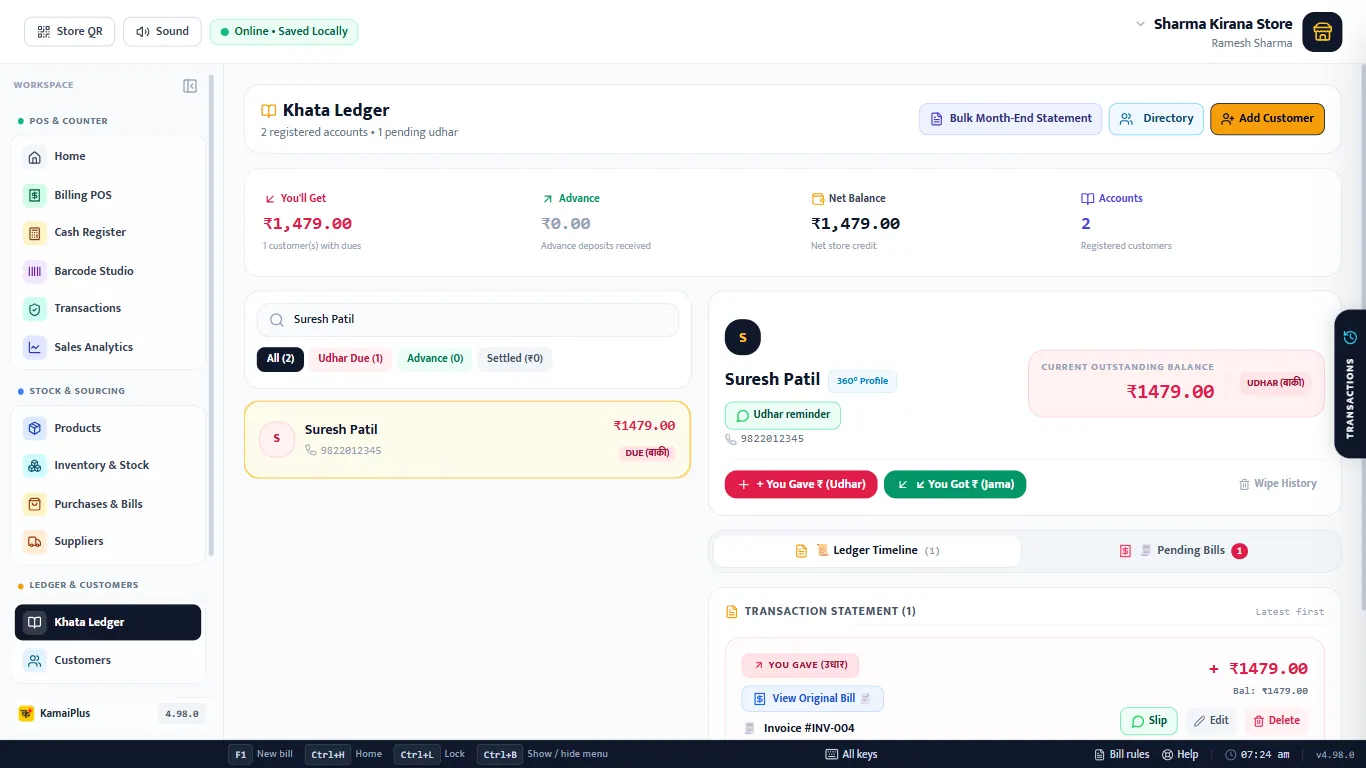Send Udhar reminder via WhatsApp
The width and height of the screenshot is (1366, 768).
[x=783, y=415]
